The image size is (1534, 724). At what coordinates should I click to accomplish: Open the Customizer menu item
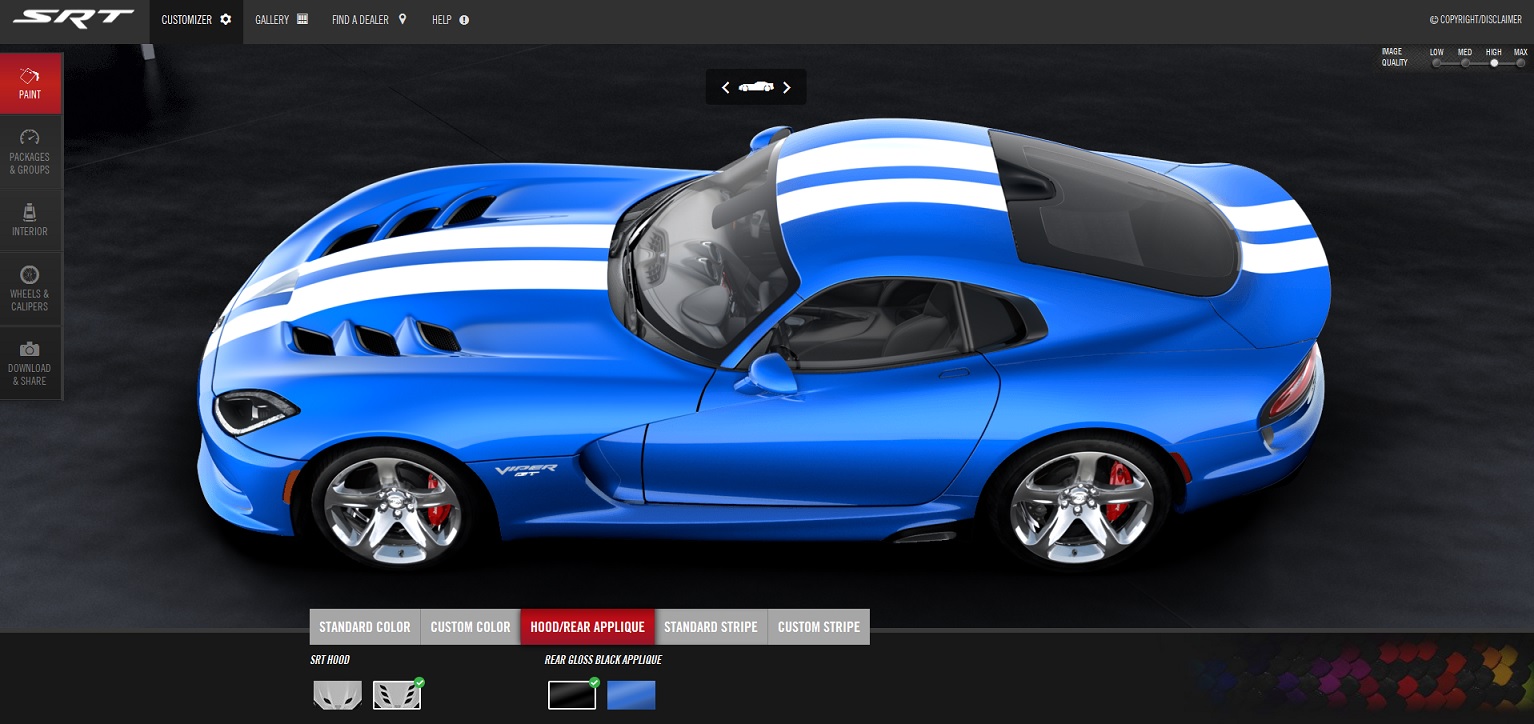tap(196, 20)
